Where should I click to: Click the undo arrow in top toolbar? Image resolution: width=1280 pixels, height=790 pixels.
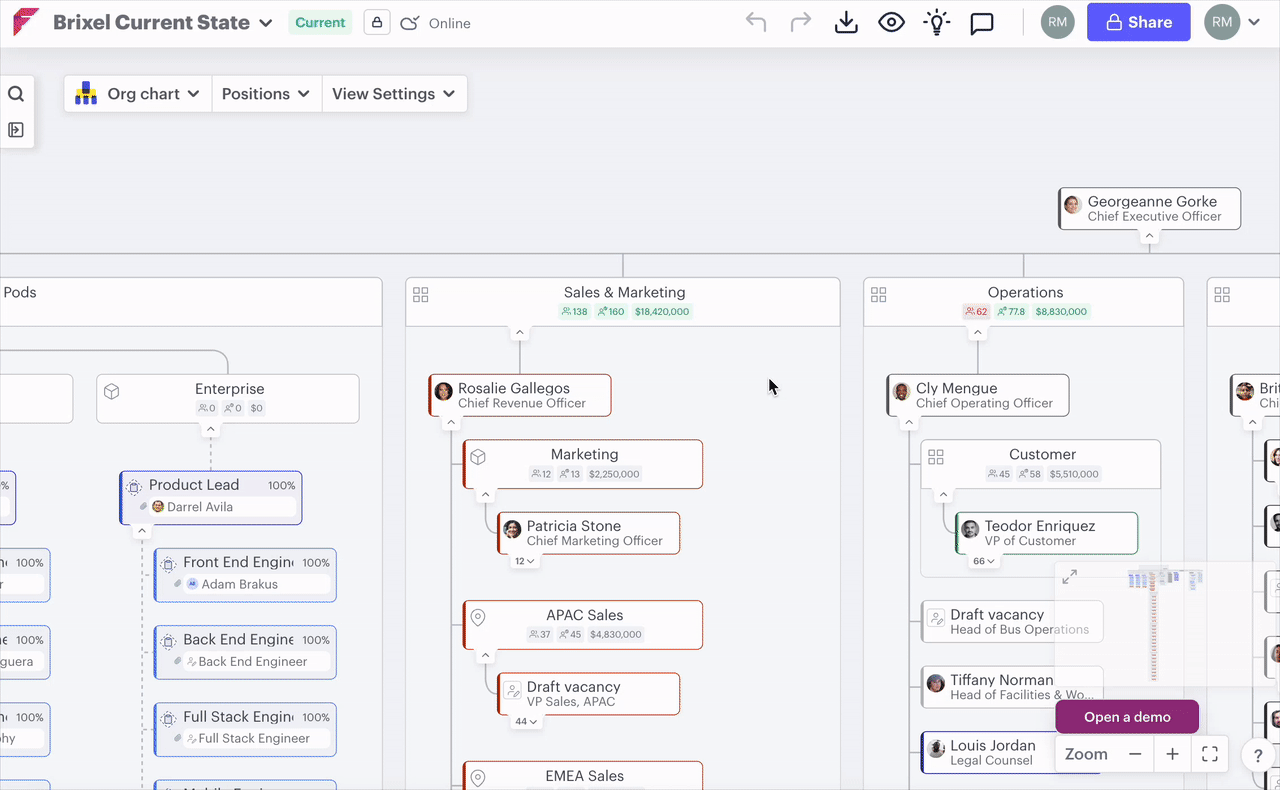pyautogui.click(x=756, y=22)
